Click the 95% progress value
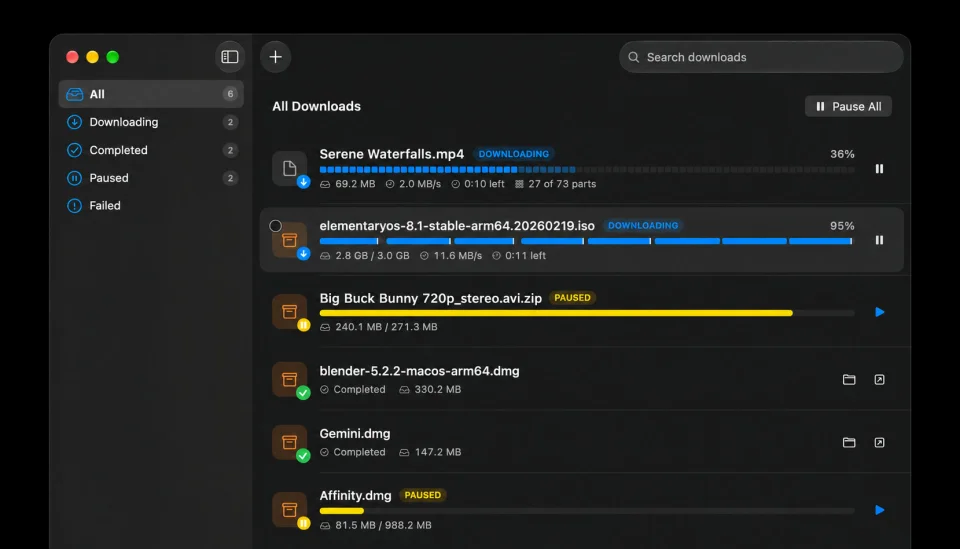Image resolution: width=960 pixels, height=549 pixels. 842,226
